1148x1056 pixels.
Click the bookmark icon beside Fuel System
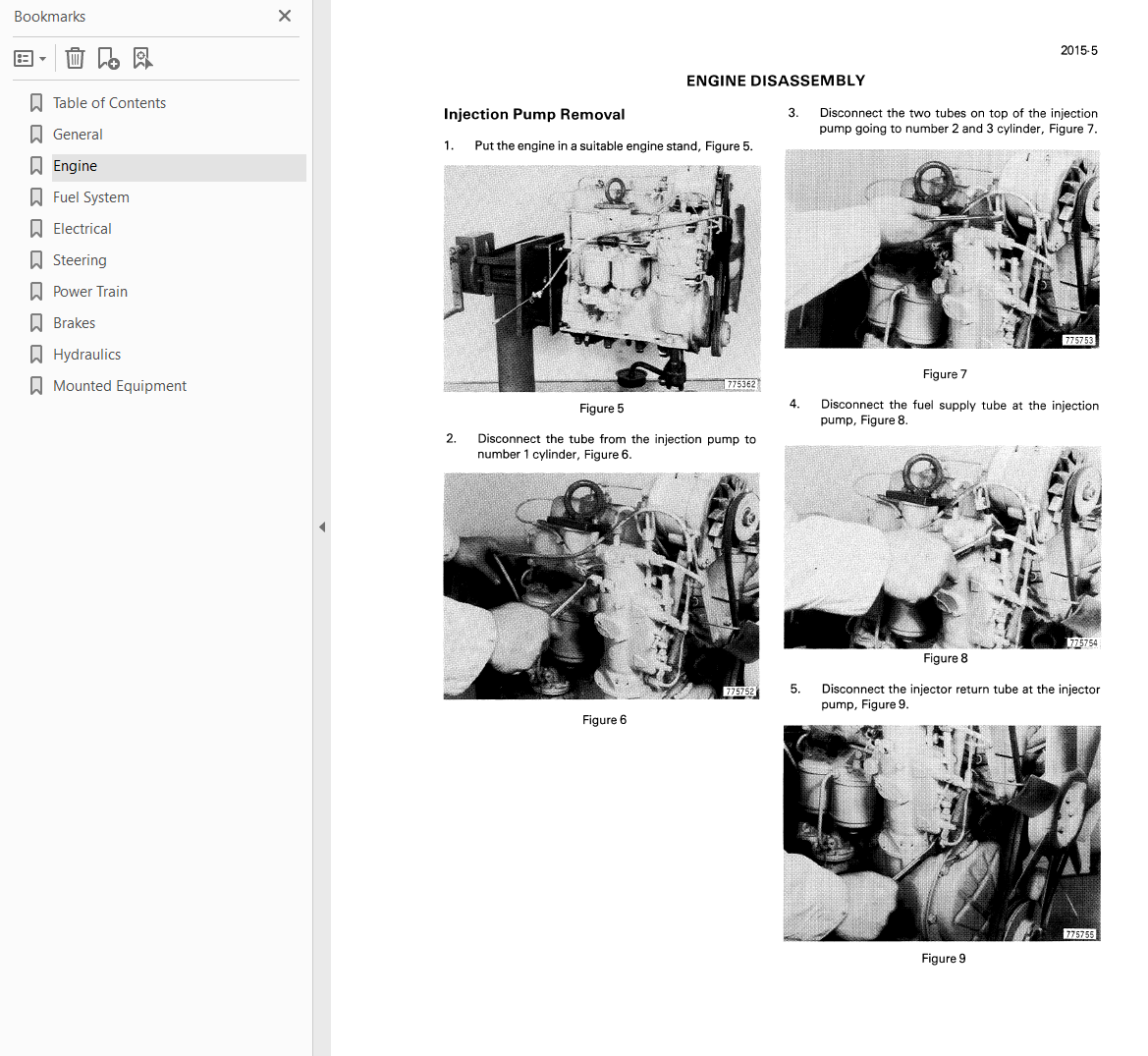click(x=36, y=197)
